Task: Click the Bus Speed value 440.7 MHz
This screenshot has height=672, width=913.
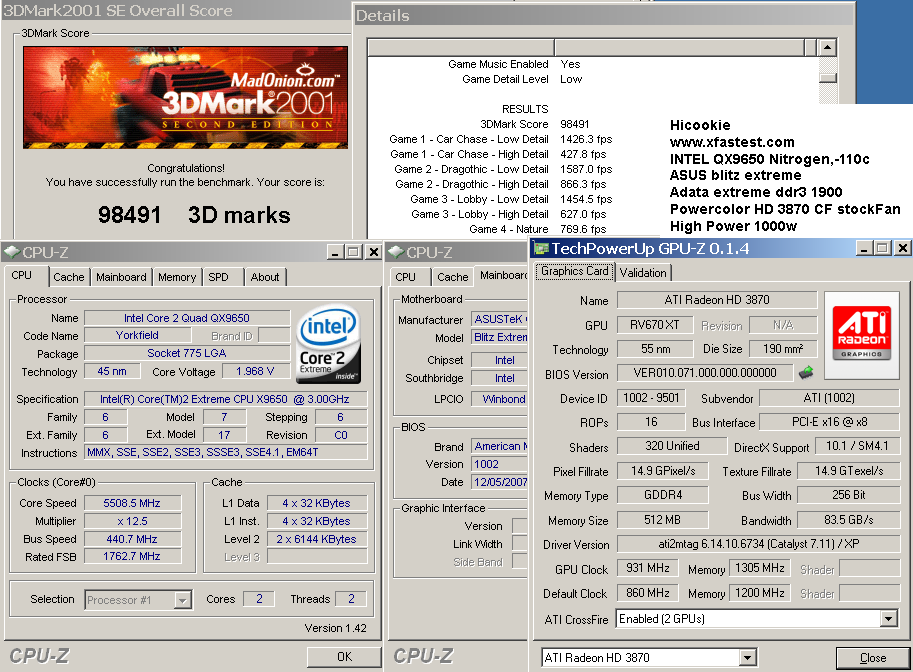Action: pos(132,539)
